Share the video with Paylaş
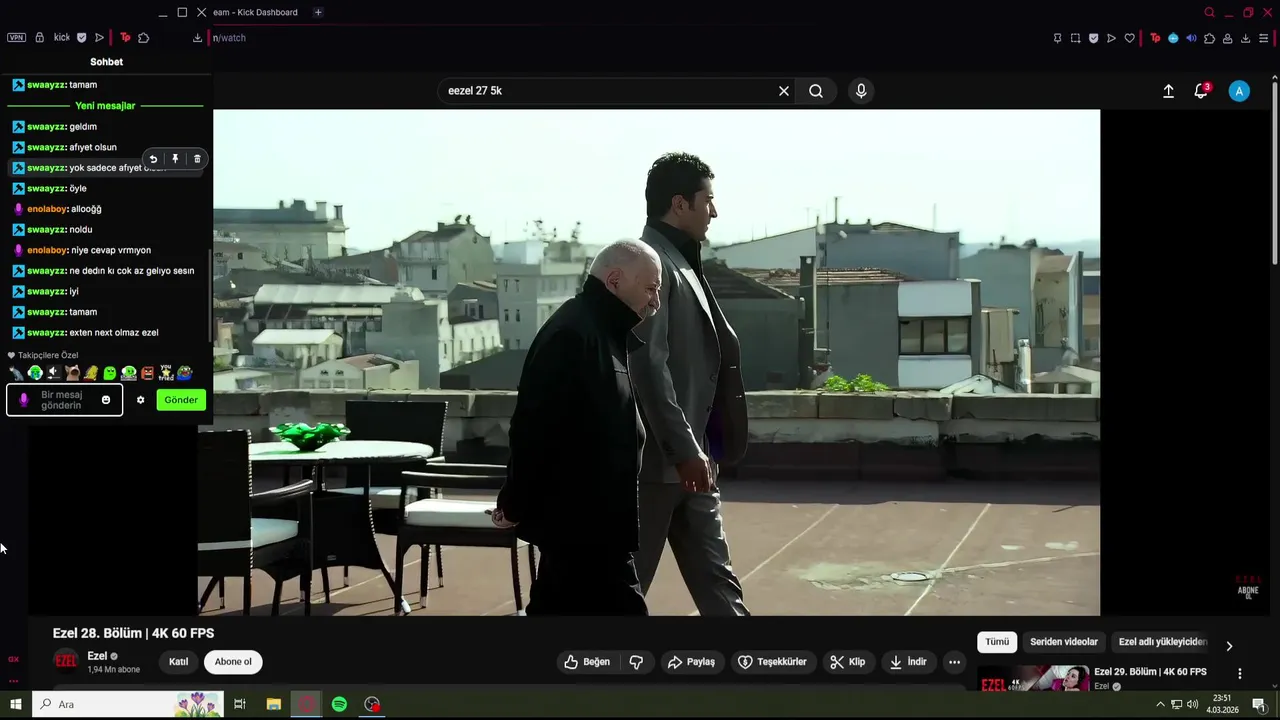The width and height of the screenshot is (1280, 720). [x=691, y=662]
